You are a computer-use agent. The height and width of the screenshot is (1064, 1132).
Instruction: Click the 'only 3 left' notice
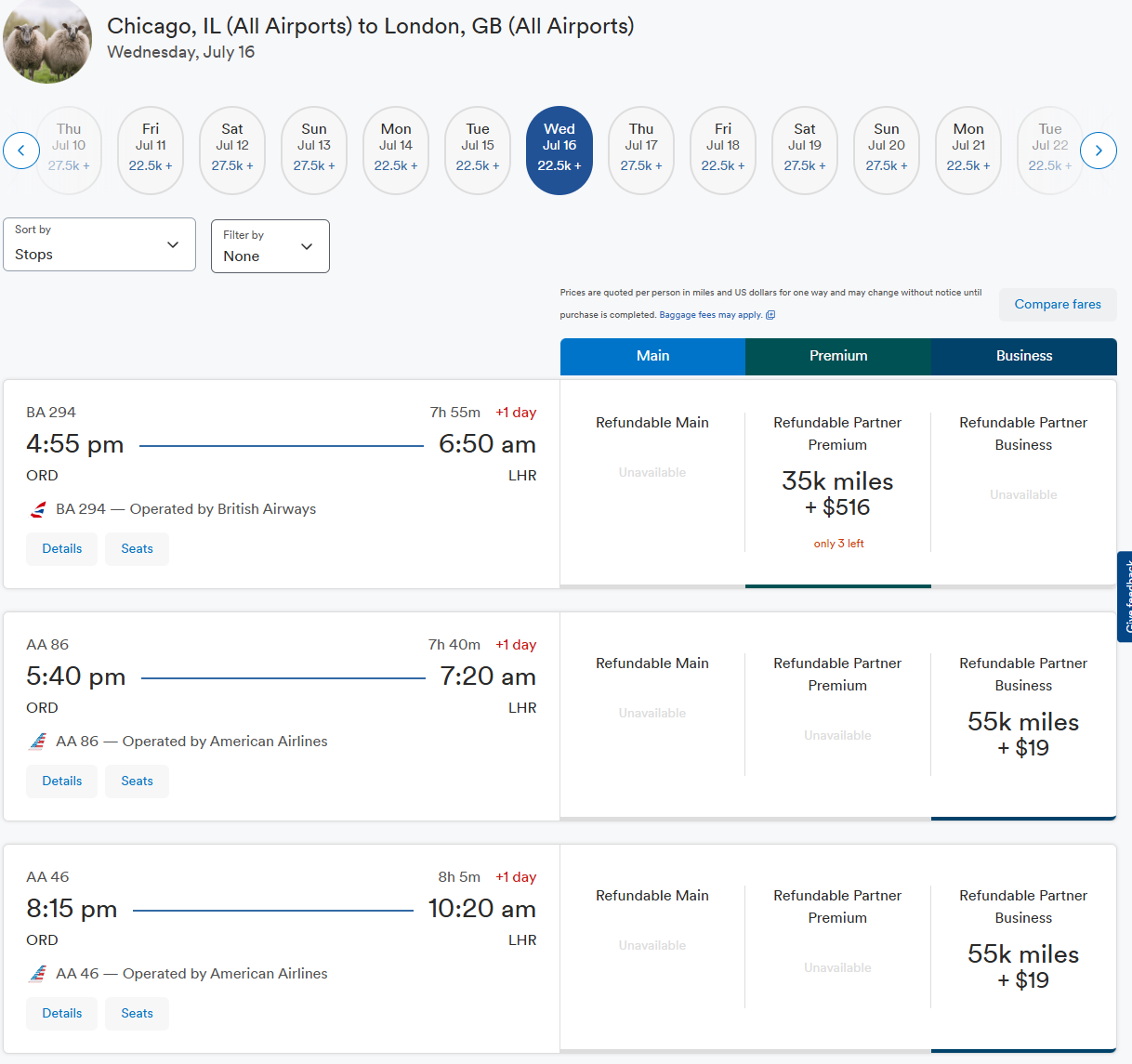[839, 544]
